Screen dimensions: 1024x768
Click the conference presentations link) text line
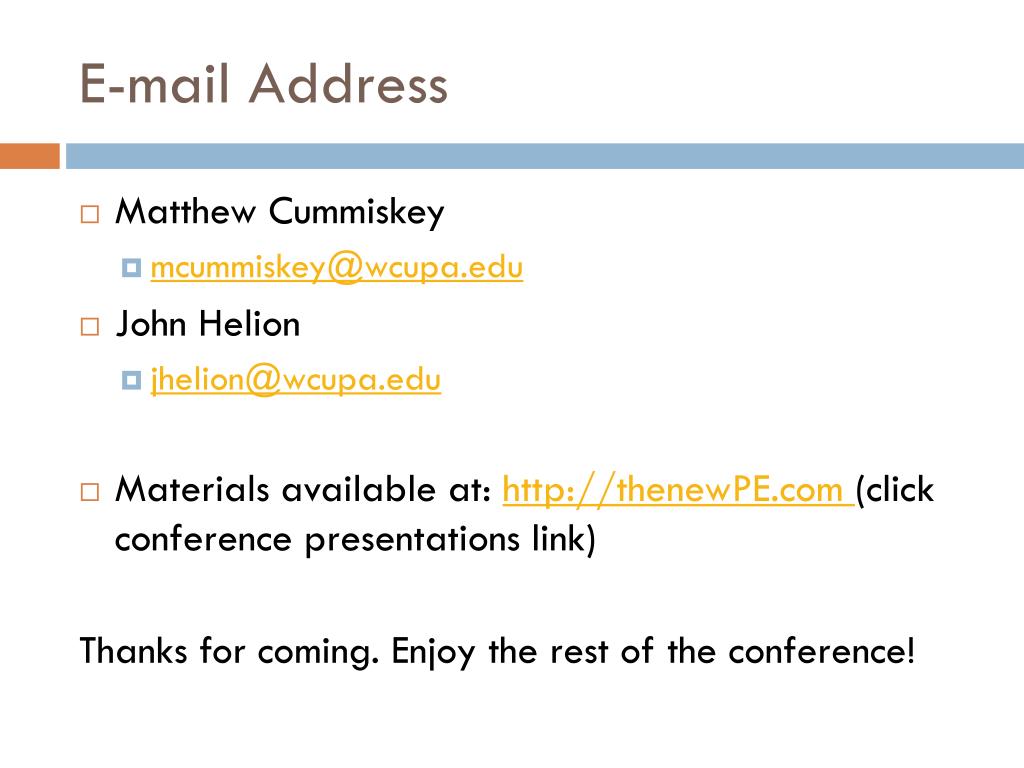(355, 539)
